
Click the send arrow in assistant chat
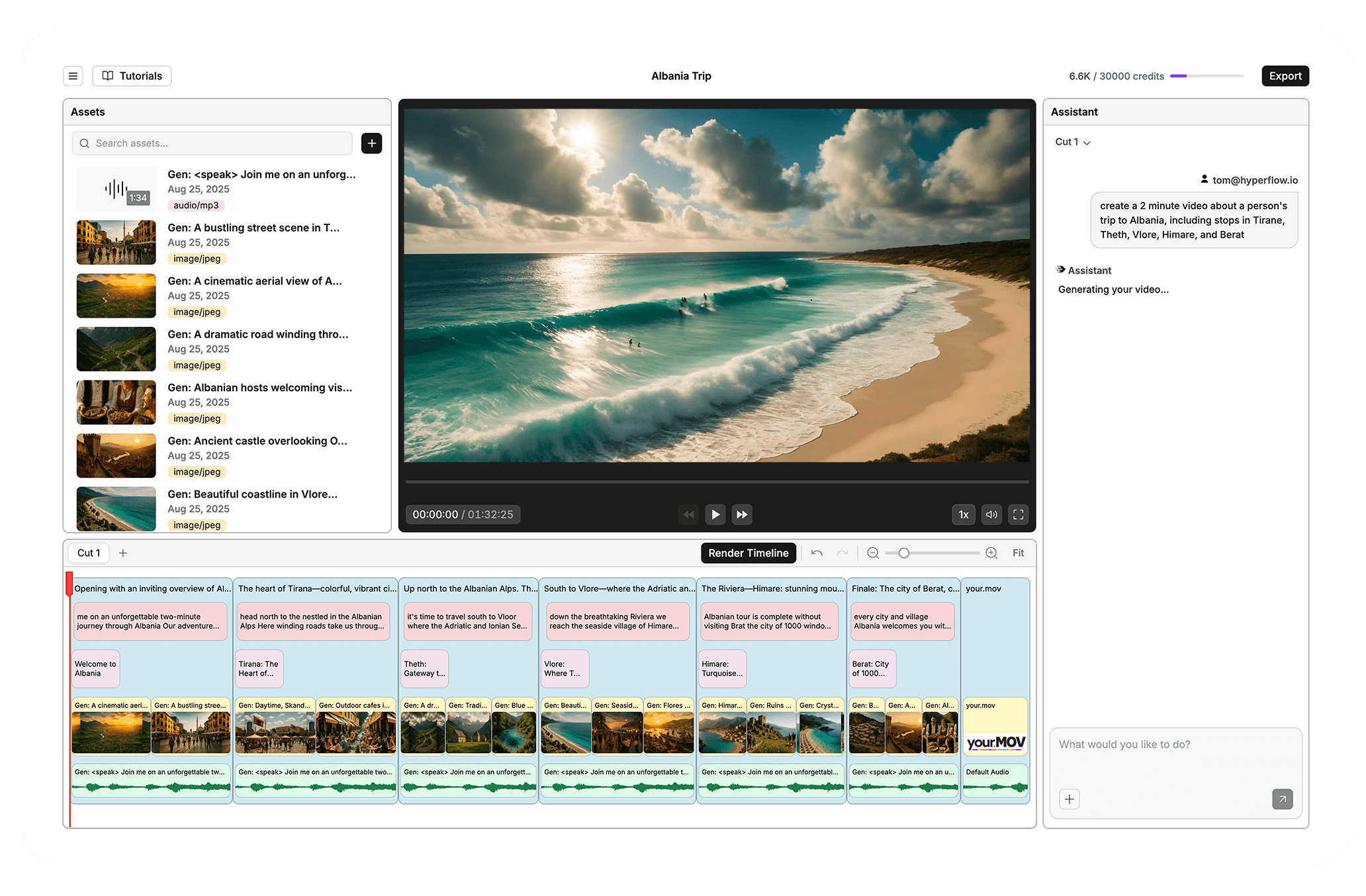tap(1282, 799)
